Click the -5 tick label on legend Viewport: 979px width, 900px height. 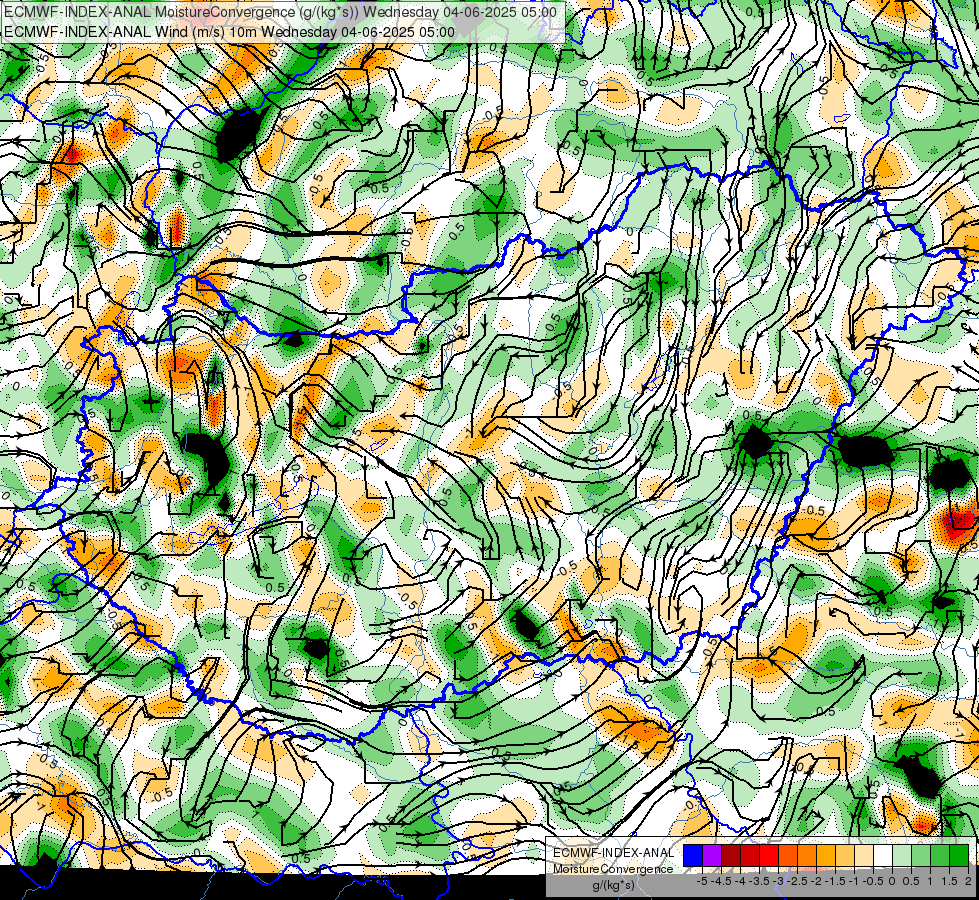[x=702, y=881]
